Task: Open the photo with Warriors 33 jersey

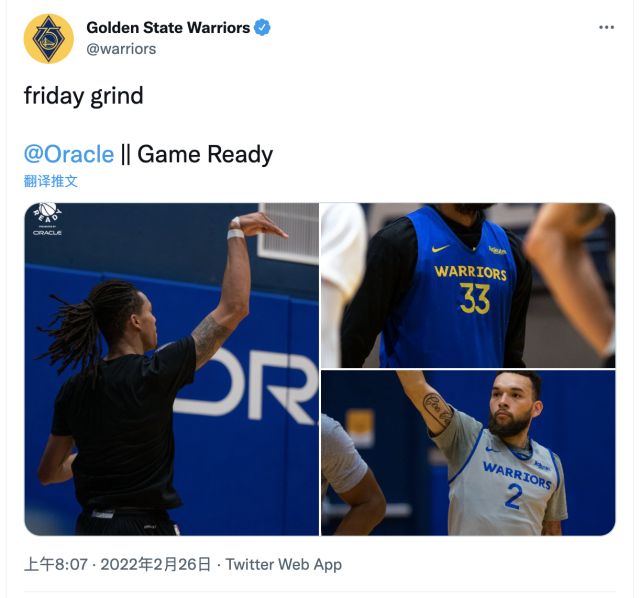Action: pos(468,285)
